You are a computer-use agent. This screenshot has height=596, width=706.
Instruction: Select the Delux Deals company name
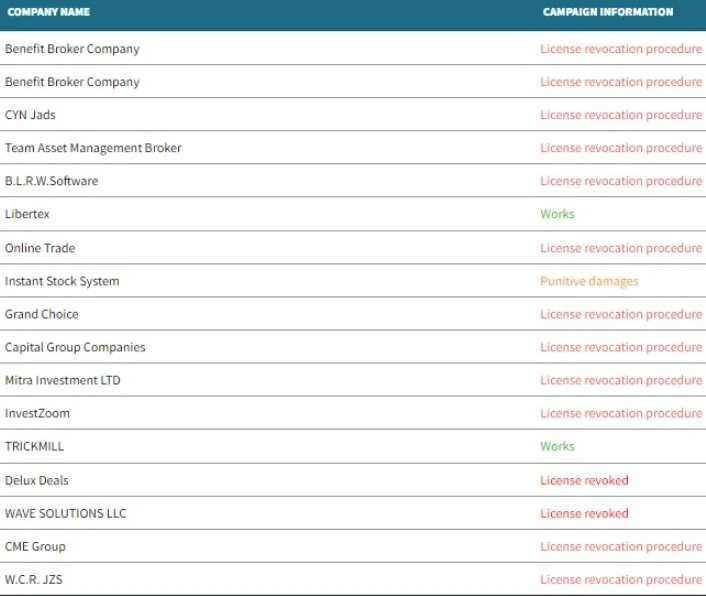point(36,480)
